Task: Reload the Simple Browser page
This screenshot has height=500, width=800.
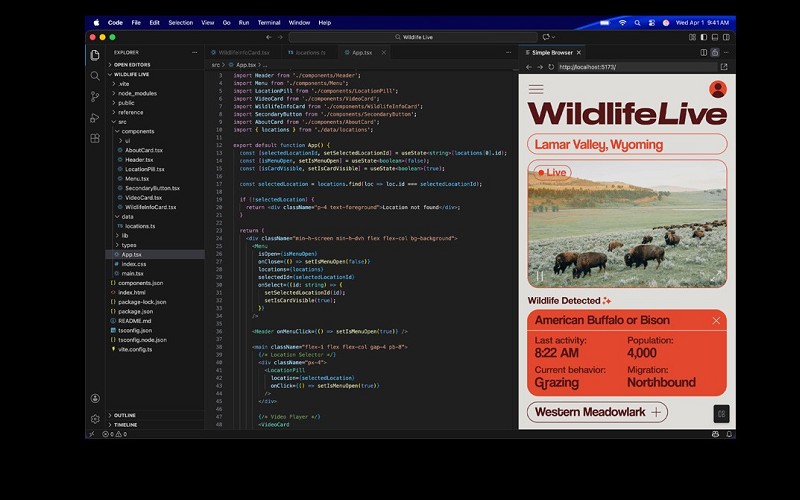Action: click(x=551, y=67)
